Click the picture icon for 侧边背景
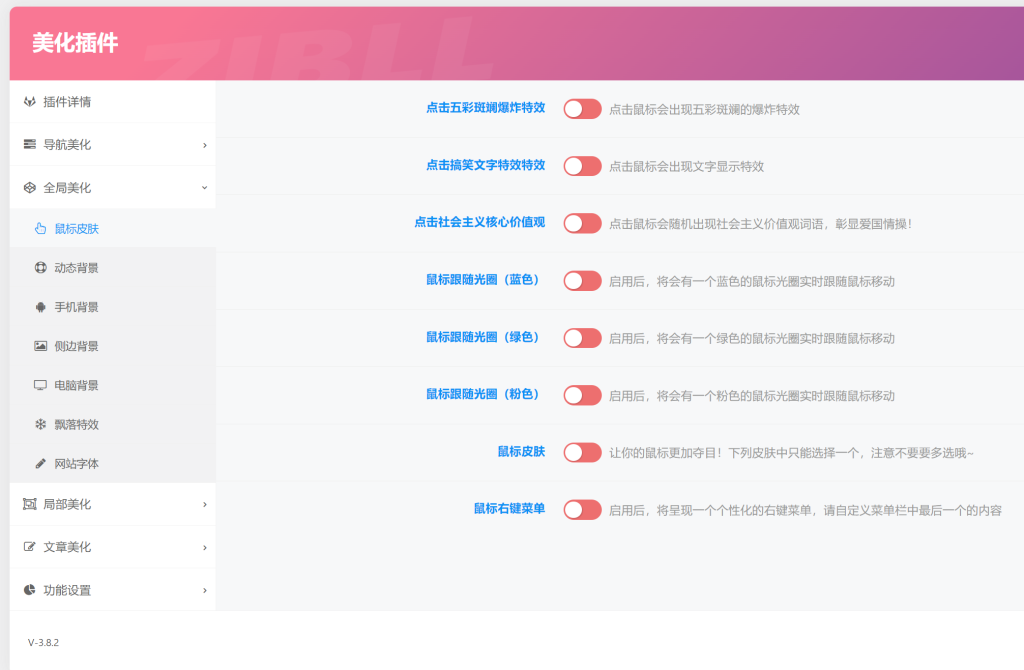 click(41, 346)
